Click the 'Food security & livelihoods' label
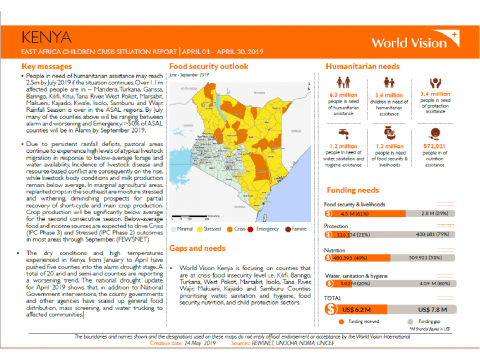The width and height of the screenshot is (480, 360). point(355,204)
